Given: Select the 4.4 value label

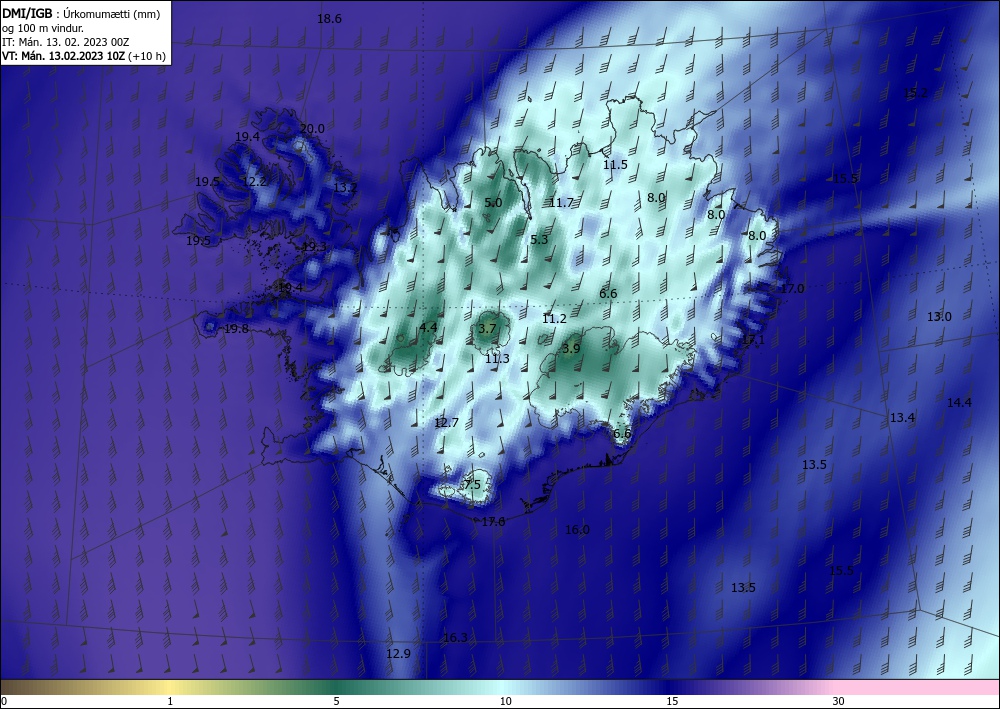Looking at the screenshot, I should click(x=429, y=328).
